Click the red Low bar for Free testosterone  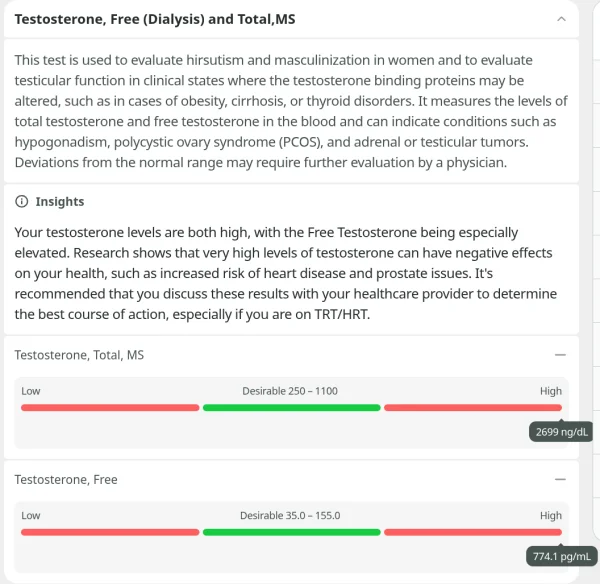[110, 532]
